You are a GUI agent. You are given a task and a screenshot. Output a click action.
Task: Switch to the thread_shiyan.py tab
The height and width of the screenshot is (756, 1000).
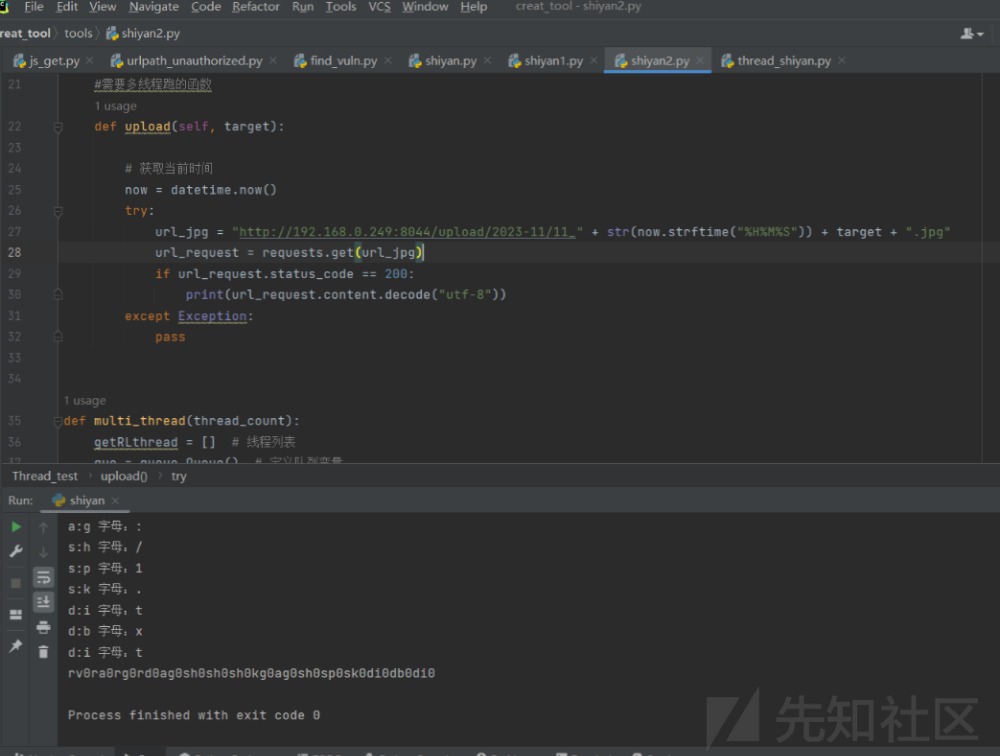pyautogui.click(x=783, y=61)
